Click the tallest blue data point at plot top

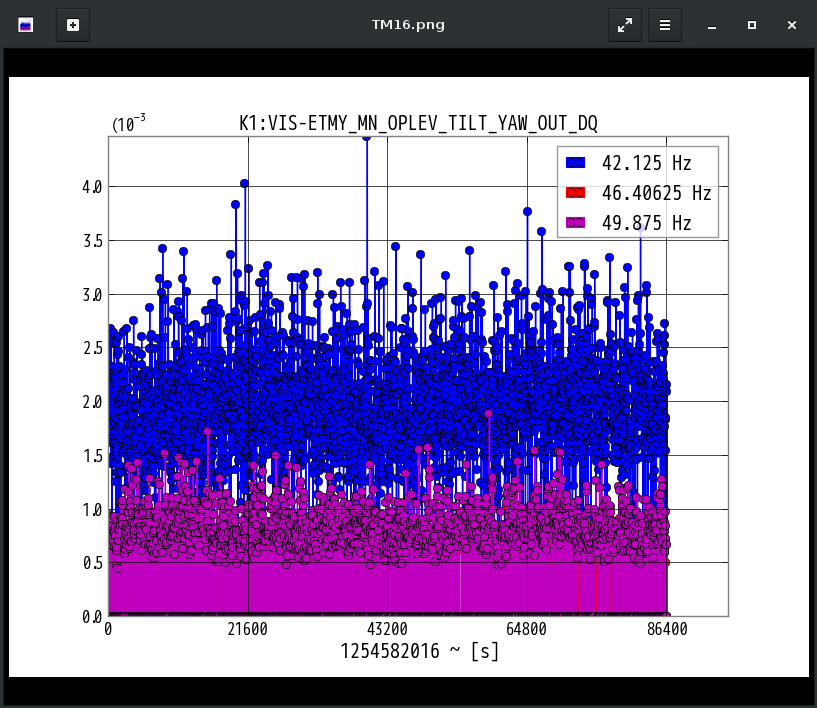[366, 138]
